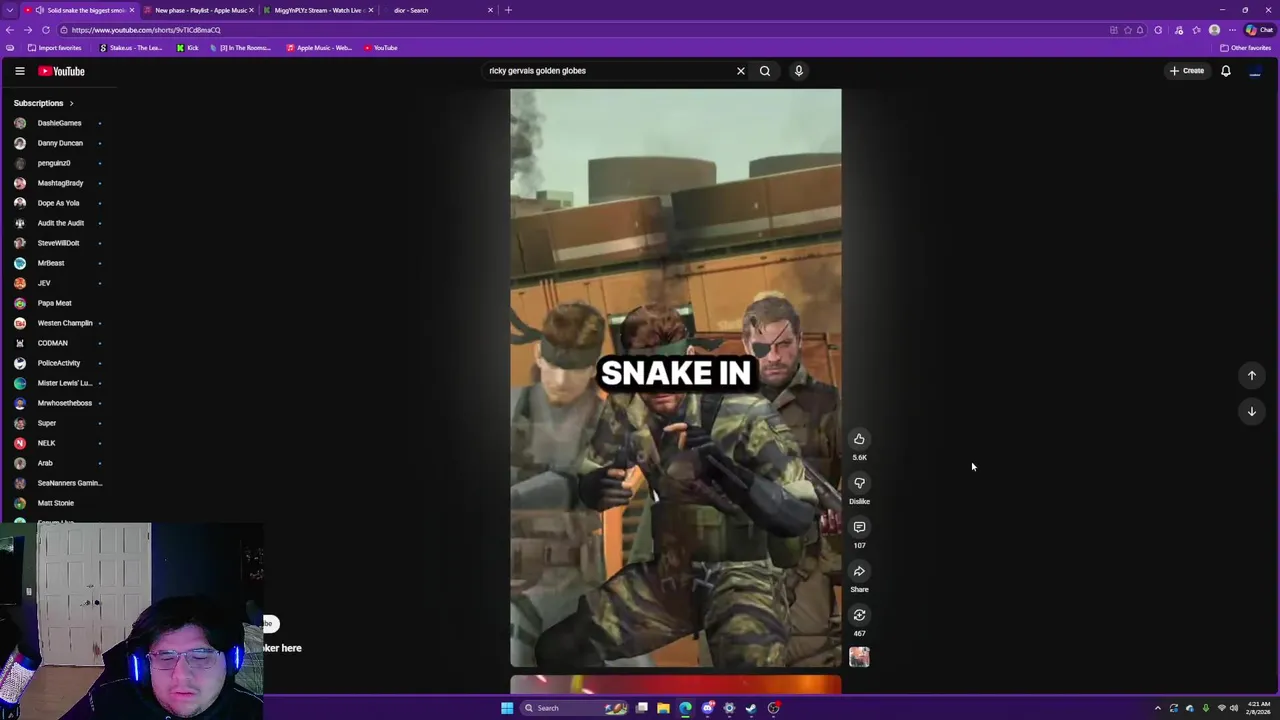Open Import favorites bookmark

(55, 48)
